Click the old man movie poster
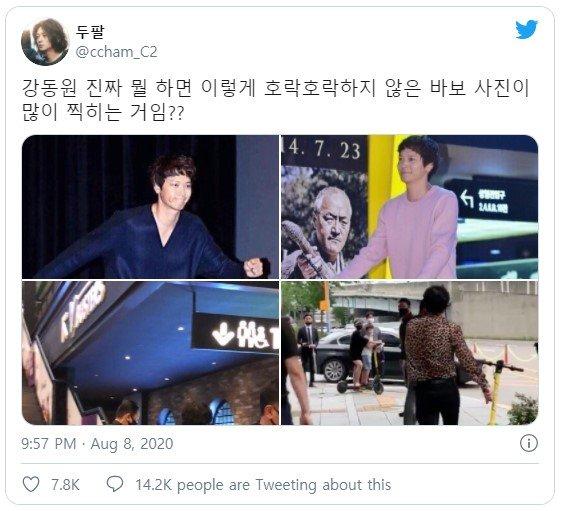 point(324,222)
